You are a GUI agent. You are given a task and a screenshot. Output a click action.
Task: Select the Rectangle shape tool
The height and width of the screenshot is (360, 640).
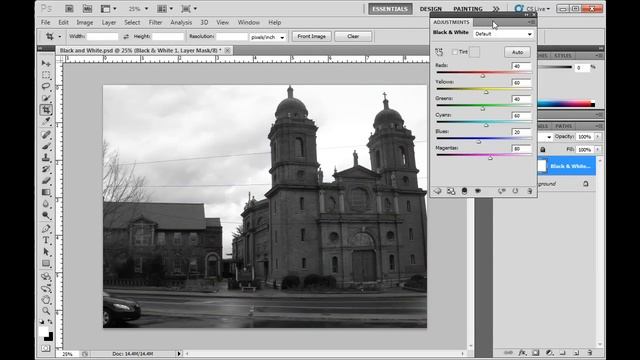click(46, 263)
